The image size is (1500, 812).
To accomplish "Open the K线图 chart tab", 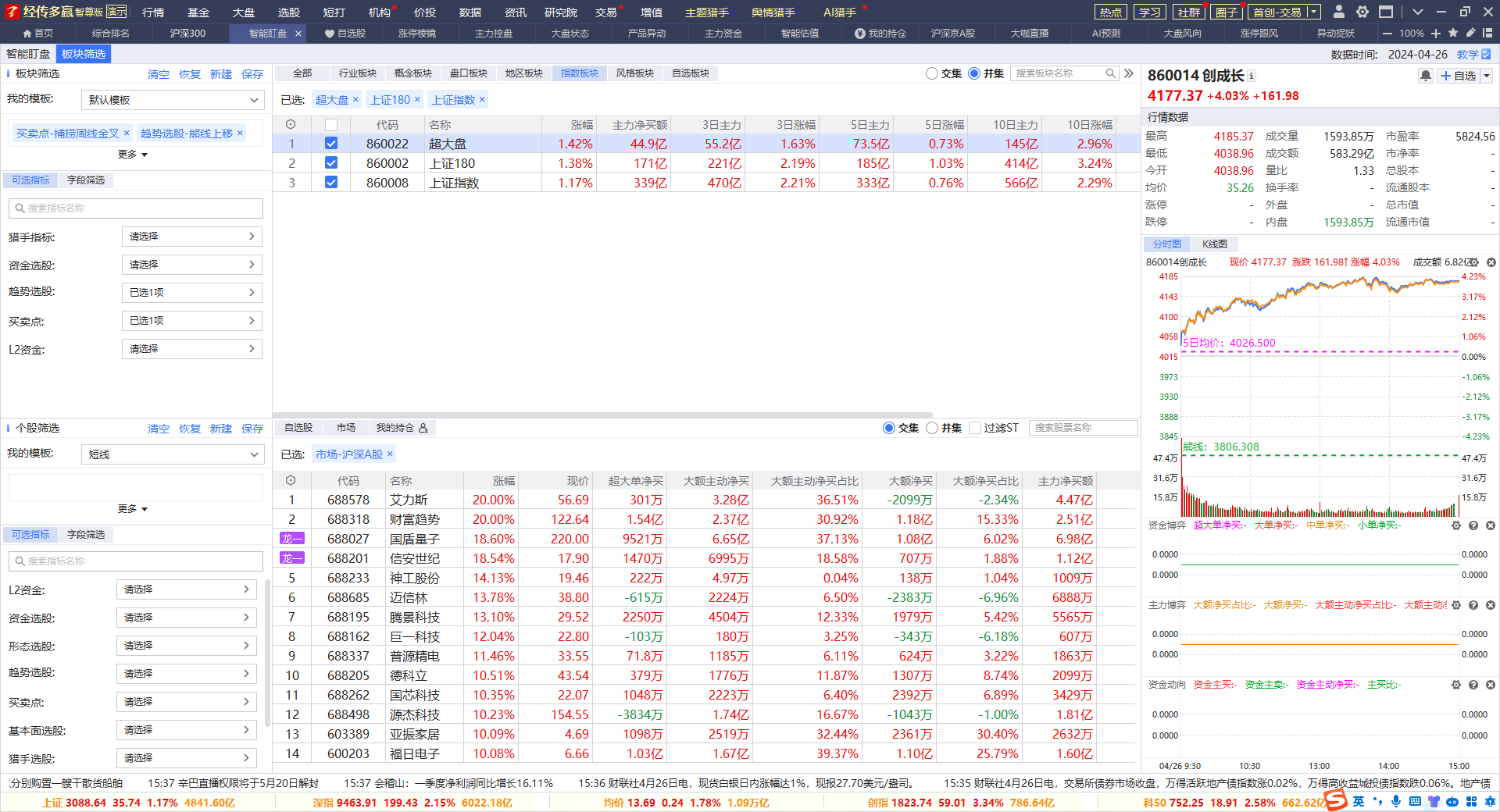I will point(1214,244).
